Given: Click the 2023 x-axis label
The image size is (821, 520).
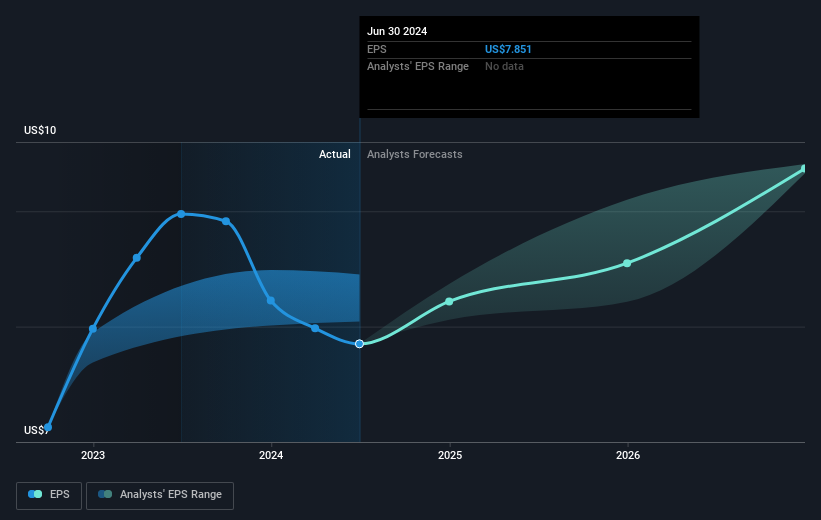Looking at the screenshot, I should pos(93,456).
